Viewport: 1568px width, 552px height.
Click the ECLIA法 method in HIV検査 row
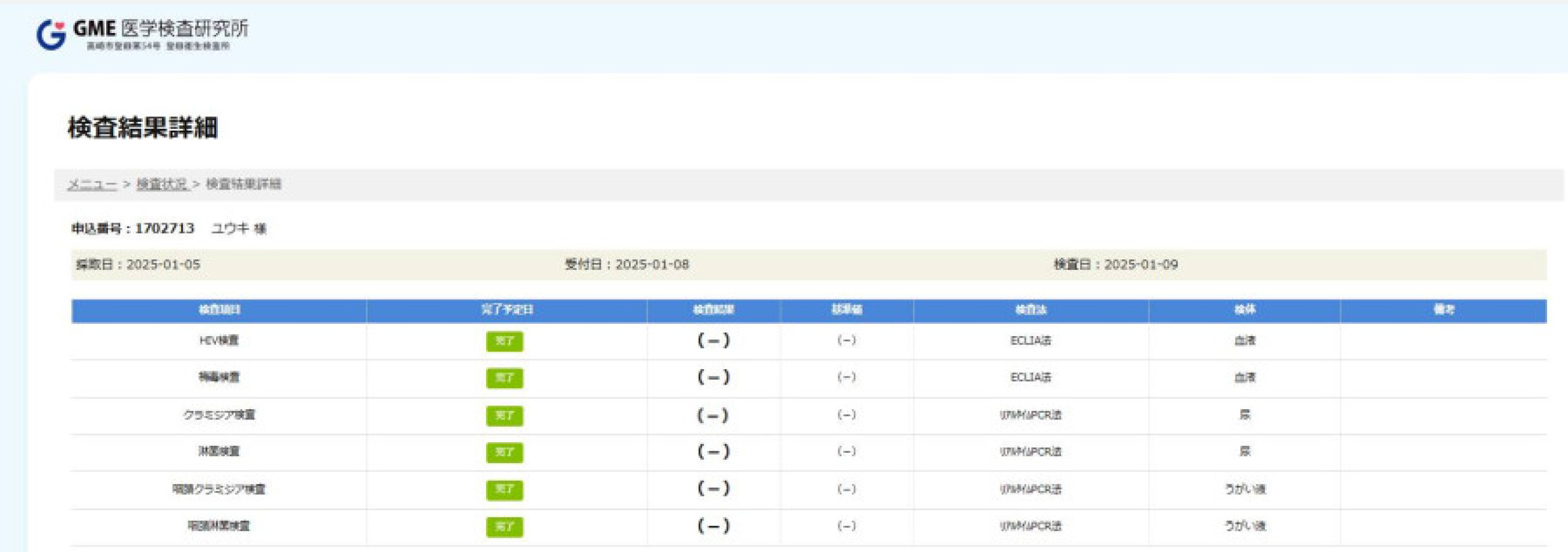pyautogui.click(x=1031, y=340)
